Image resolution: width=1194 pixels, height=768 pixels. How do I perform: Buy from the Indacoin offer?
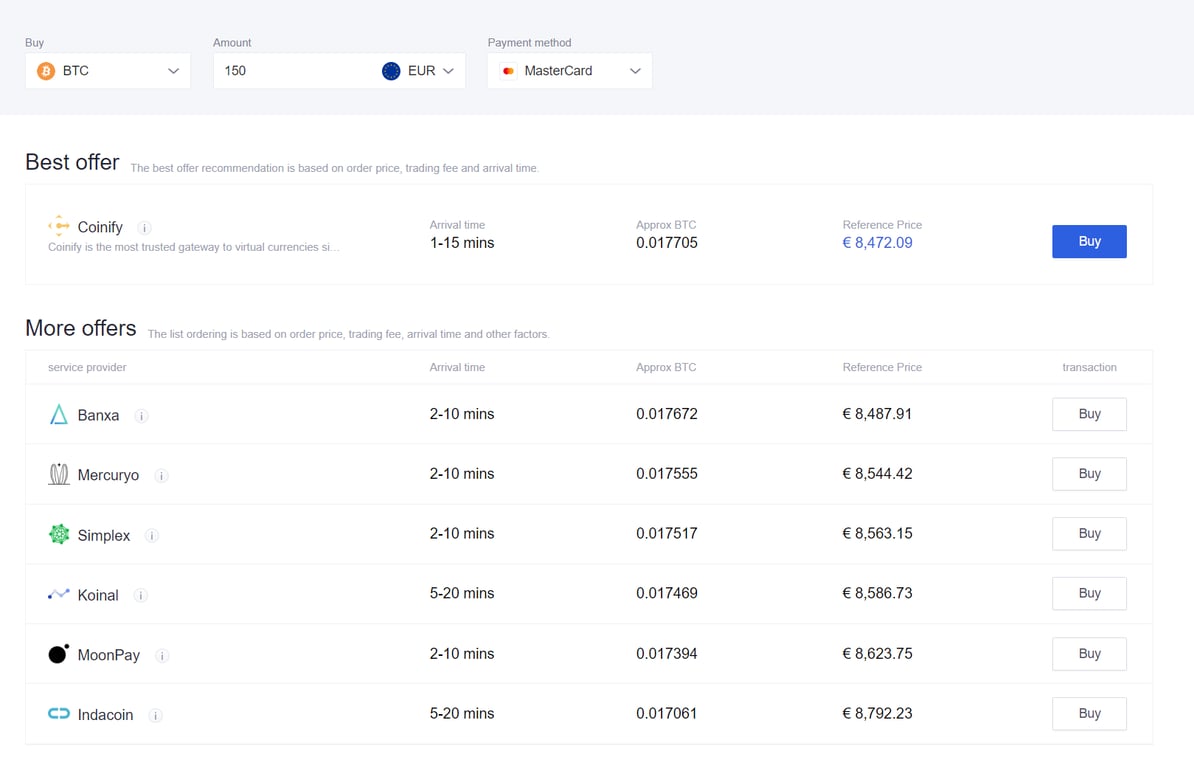[1089, 714]
